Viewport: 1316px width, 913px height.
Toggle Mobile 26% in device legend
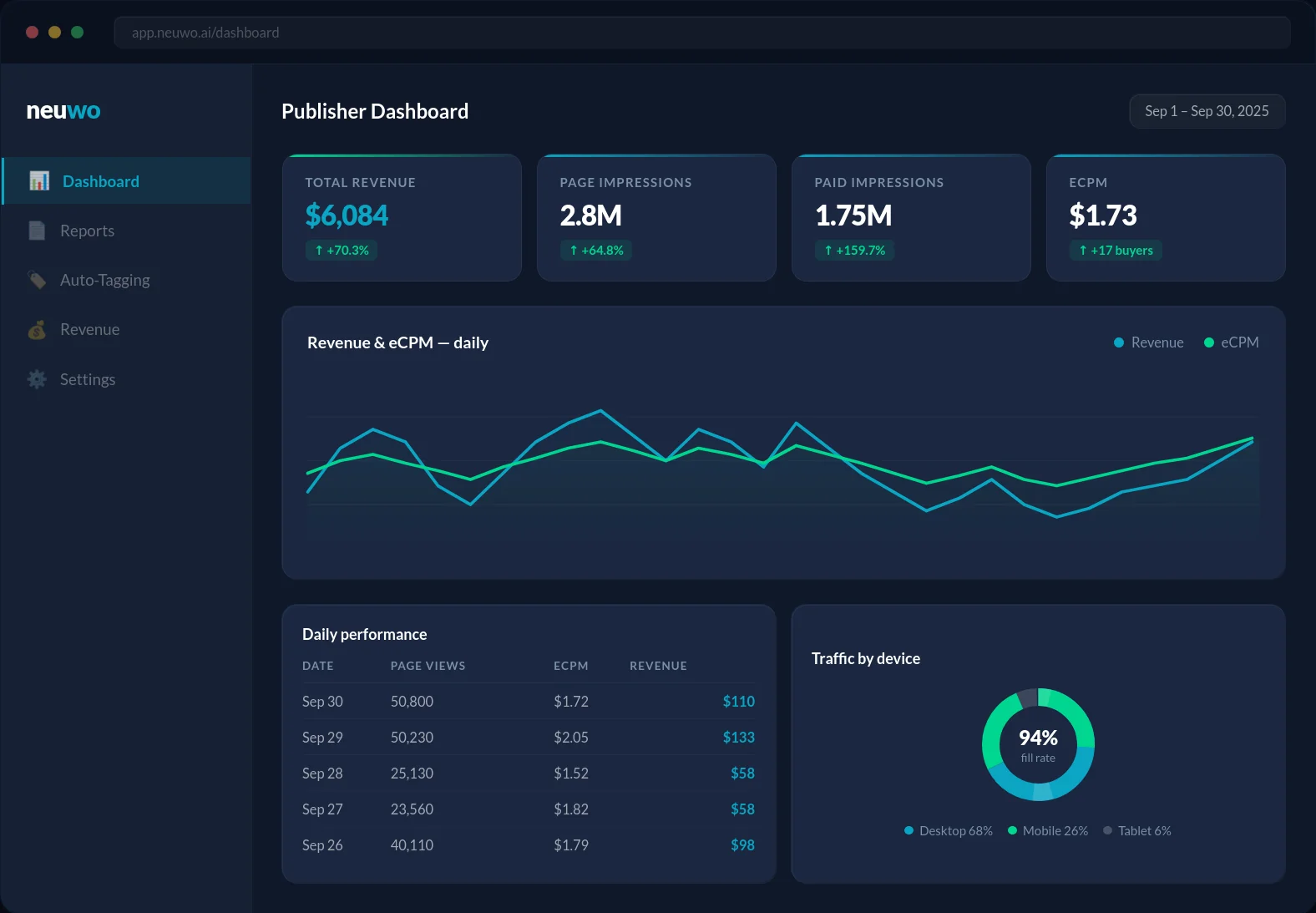click(x=1048, y=831)
